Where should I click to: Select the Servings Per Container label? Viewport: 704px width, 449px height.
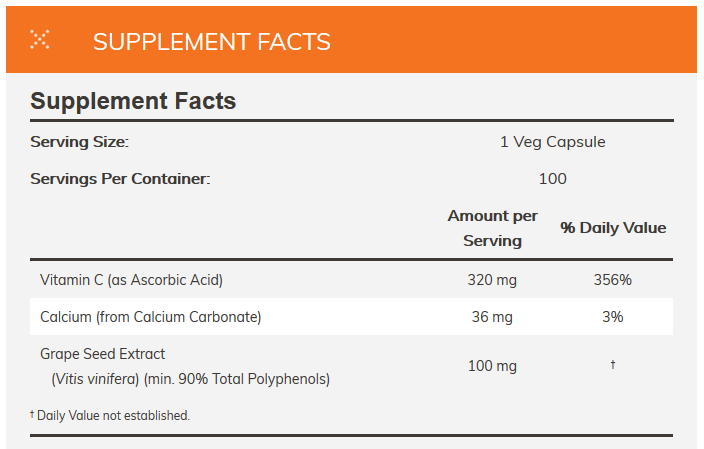pyautogui.click(x=121, y=179)
